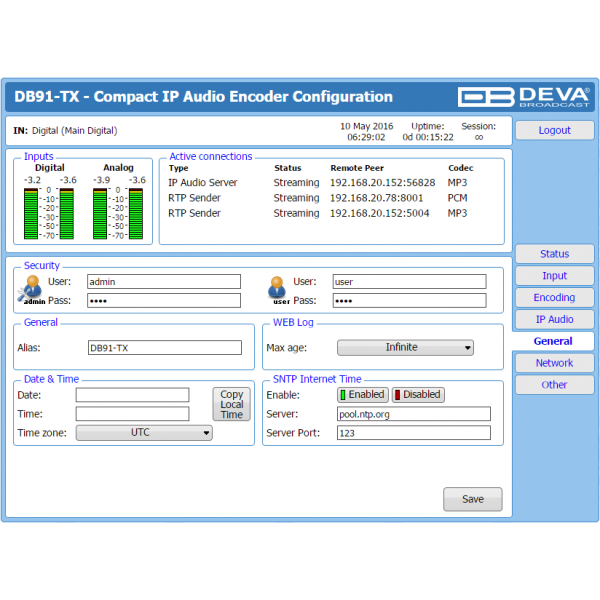600x600 pixels.
Task: Click the Server Port field 123
Action: click(414, 433)
